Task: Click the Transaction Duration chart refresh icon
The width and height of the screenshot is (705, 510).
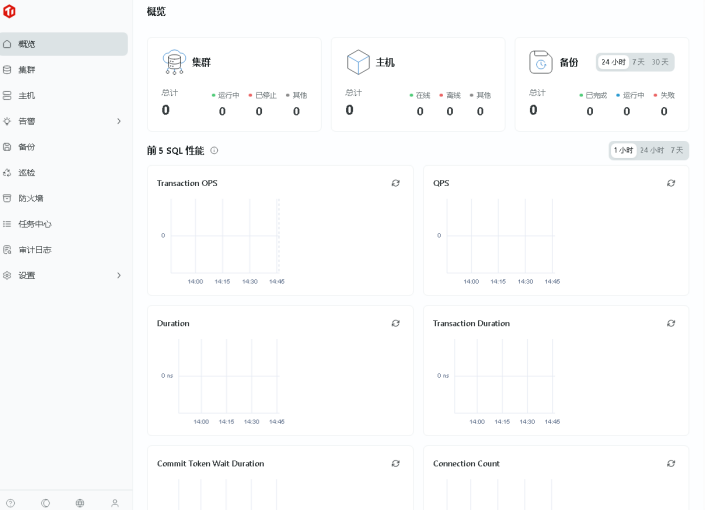Action: [x=671, y=323]
